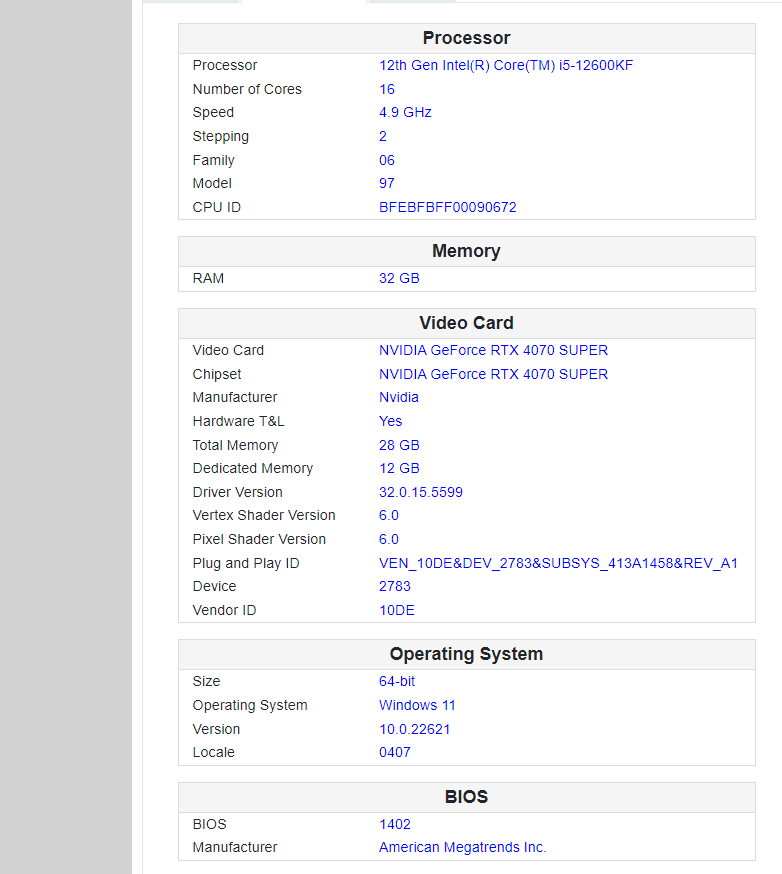Select the Total Memory value 28 GB
Screen dimensions: 782x874
click(x=399, y=445)
